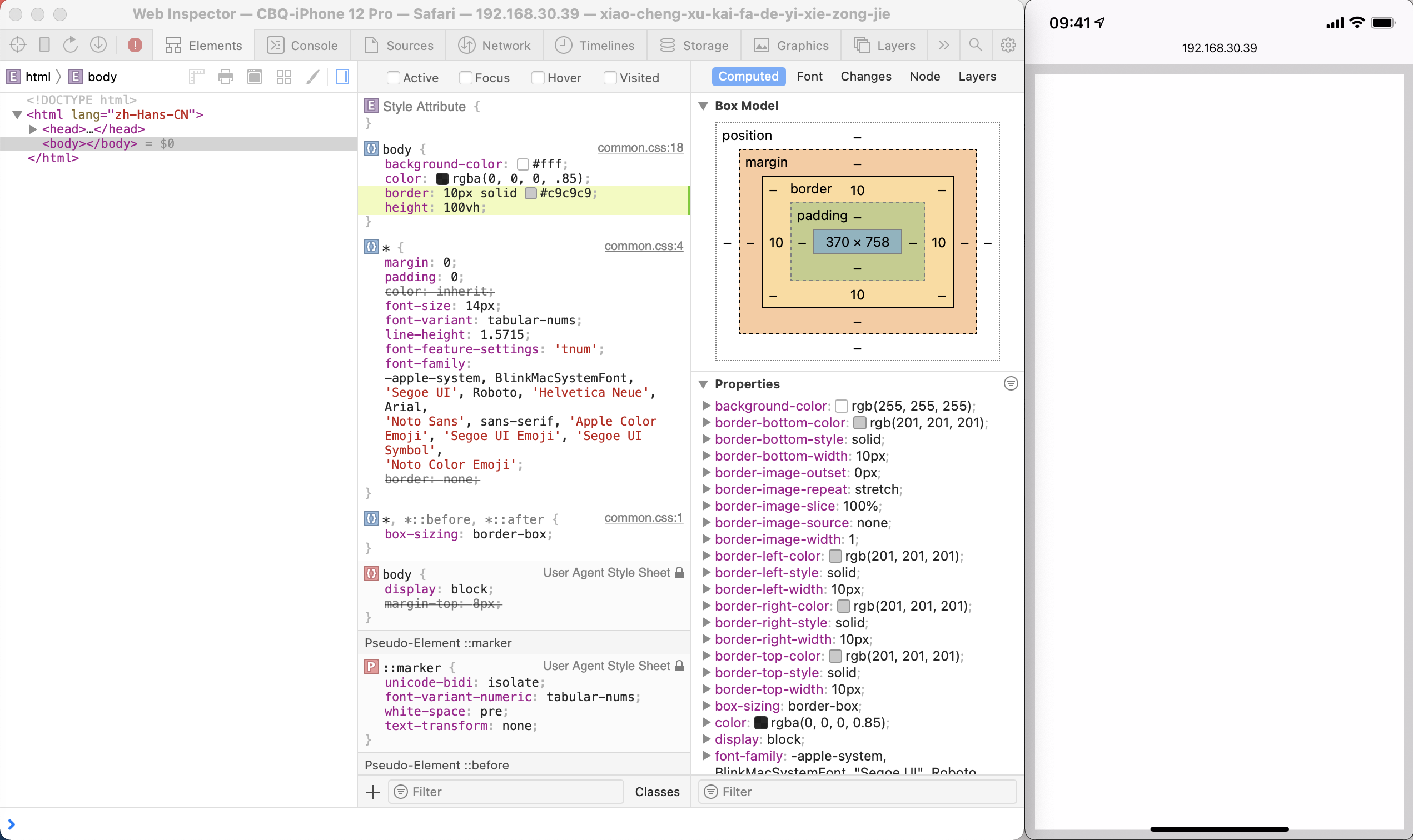Screen dimensions: 1413x840
Task: Switch sidebar to the Node panel
Action: tap(925, 77)
